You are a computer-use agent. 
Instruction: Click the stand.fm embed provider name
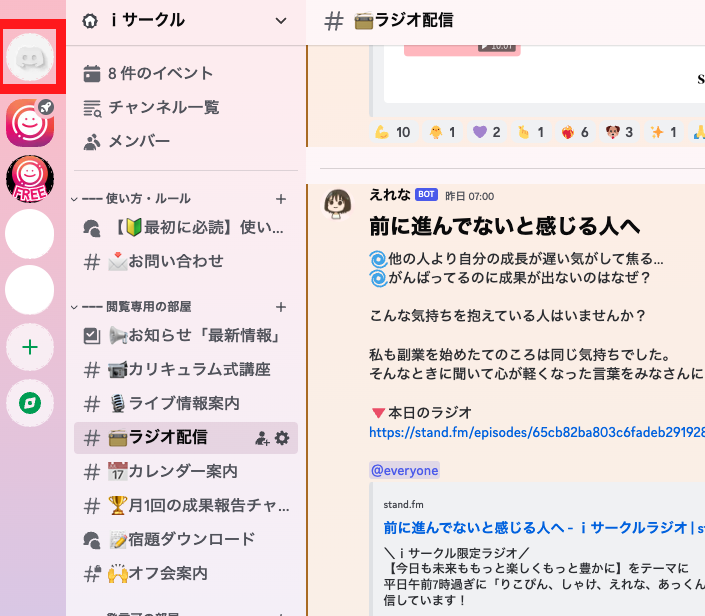click(x=403, y=505)
